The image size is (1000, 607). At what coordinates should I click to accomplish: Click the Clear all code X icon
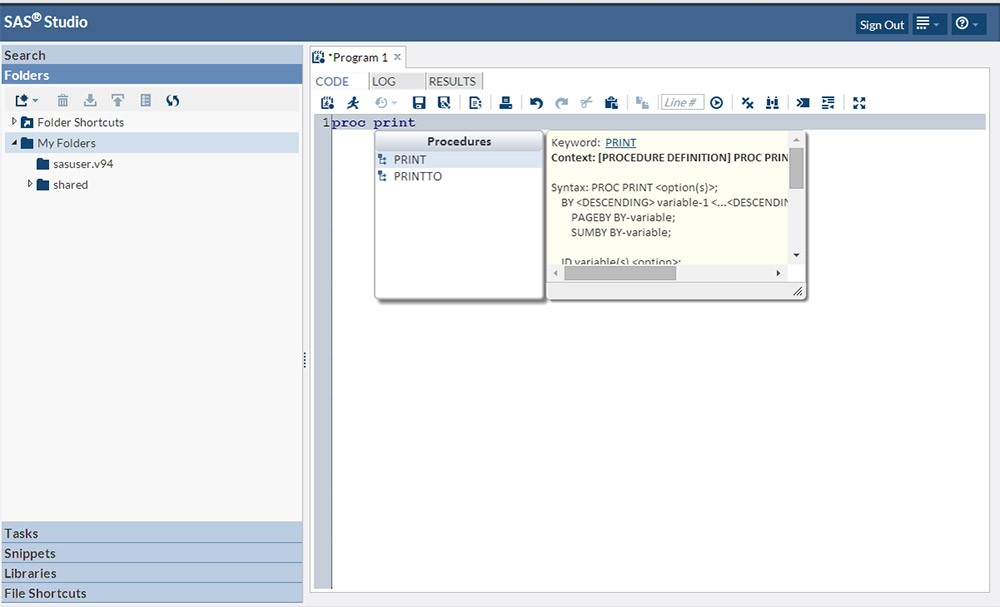(747, 103)
